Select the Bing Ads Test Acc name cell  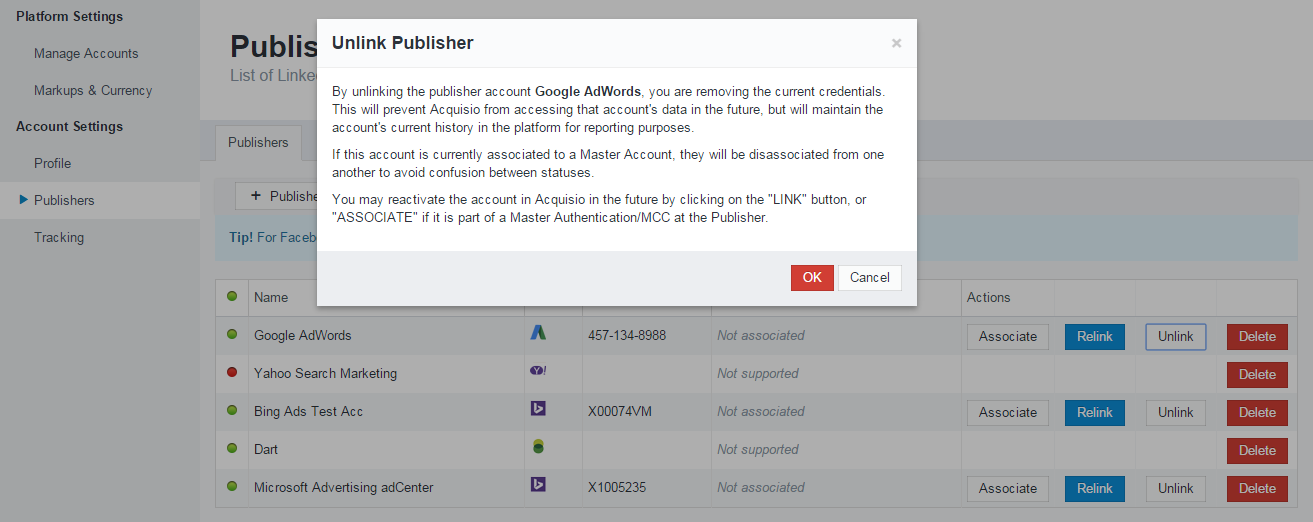point(308,411)
